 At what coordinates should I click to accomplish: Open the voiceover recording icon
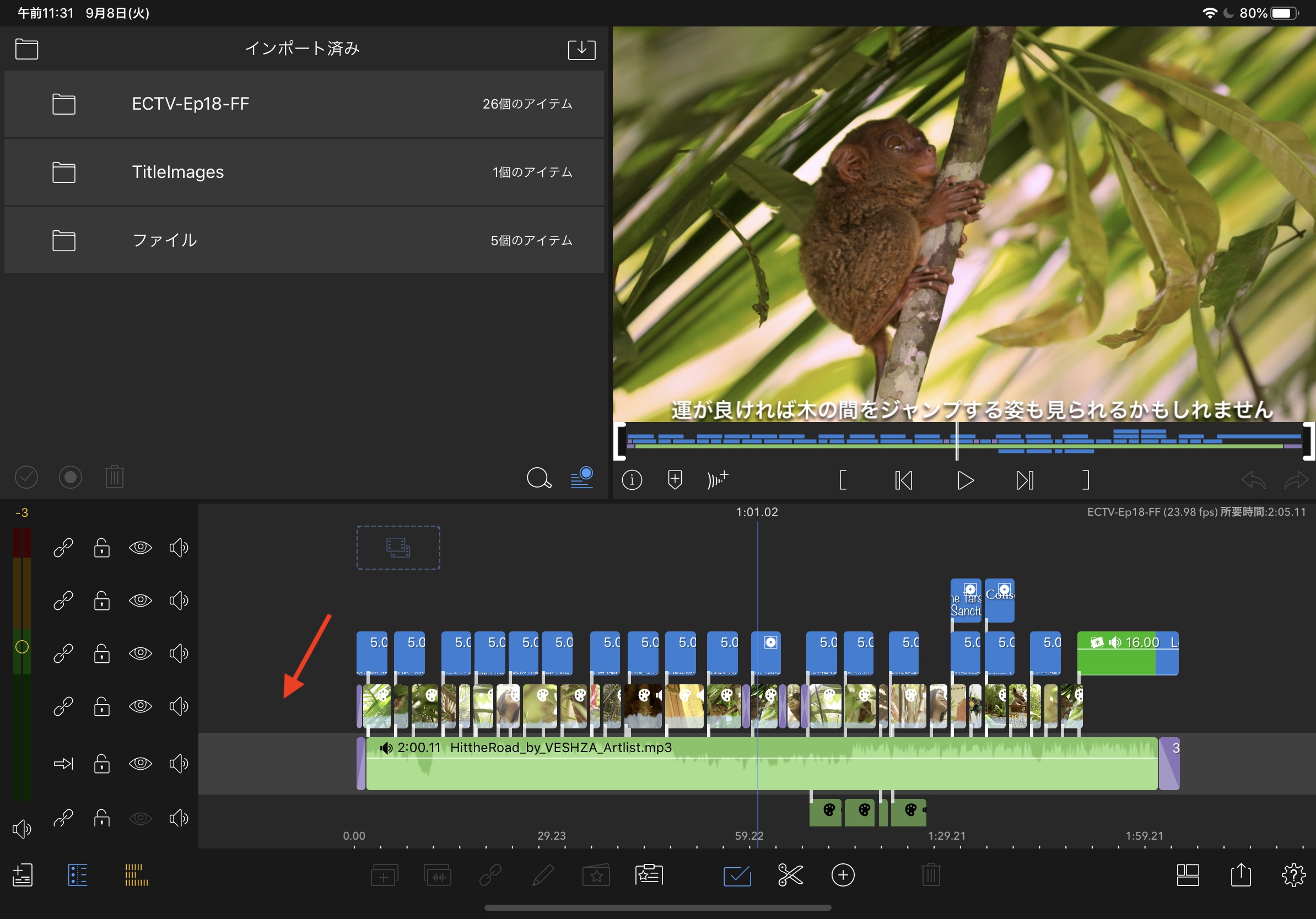click(717, 479)
